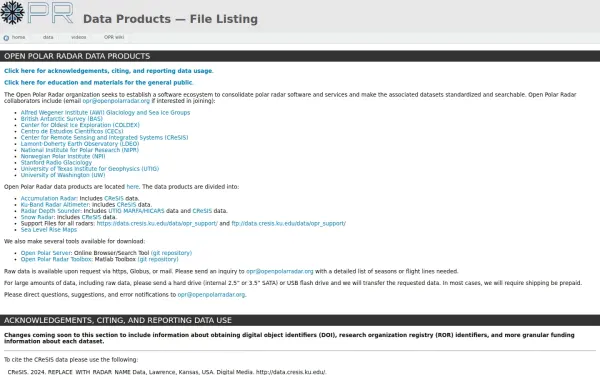Open Norwegian Polar Institute (NPI) link
This screenshot has width=600, height=375.
pyautogui.click(x=63, y=156)
